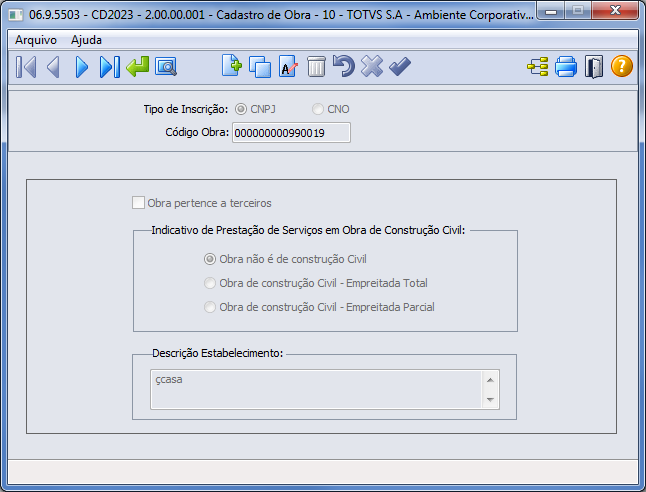646x492 pixels.
Task: Go to the first record
Action: coord(26,67)
